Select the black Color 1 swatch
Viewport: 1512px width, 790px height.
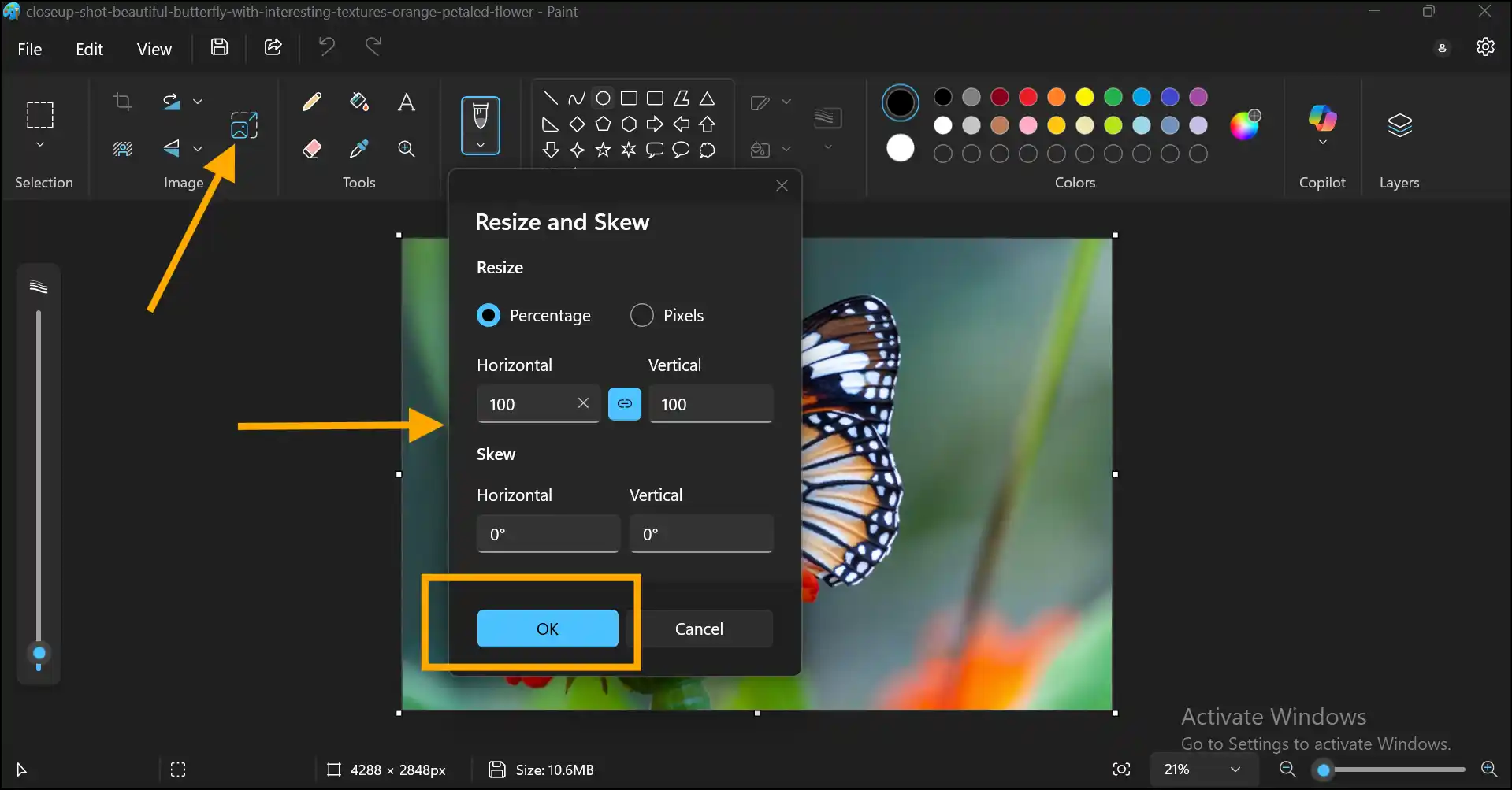(900, 102)
